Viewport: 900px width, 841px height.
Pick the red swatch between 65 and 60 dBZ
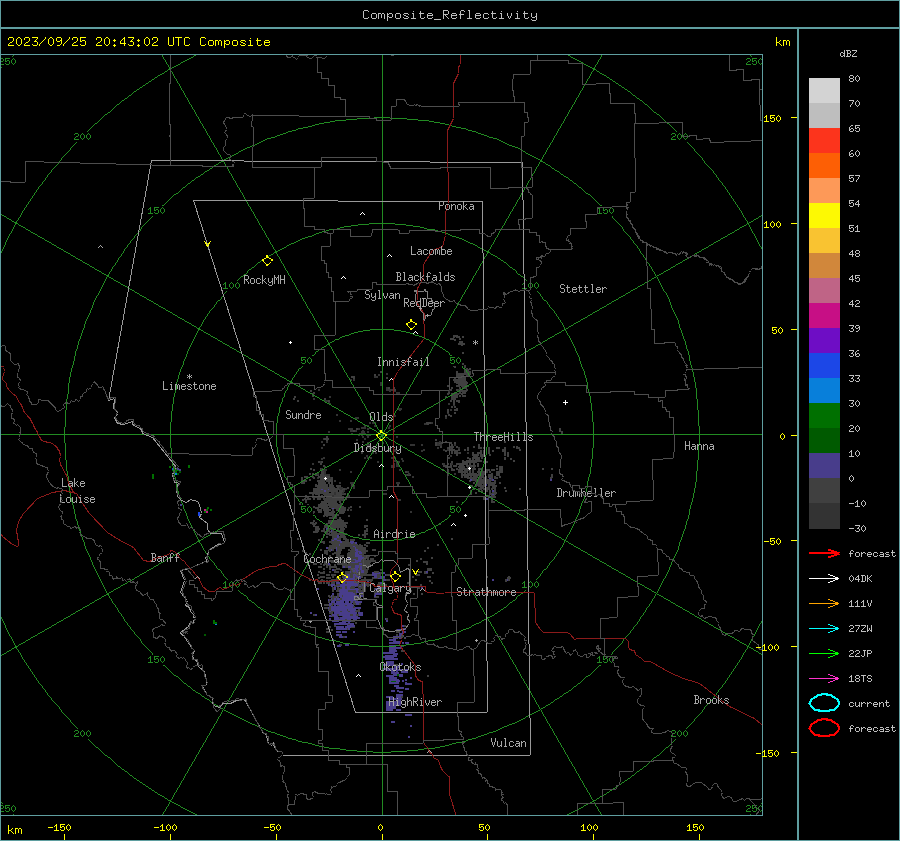click(824, 141)
